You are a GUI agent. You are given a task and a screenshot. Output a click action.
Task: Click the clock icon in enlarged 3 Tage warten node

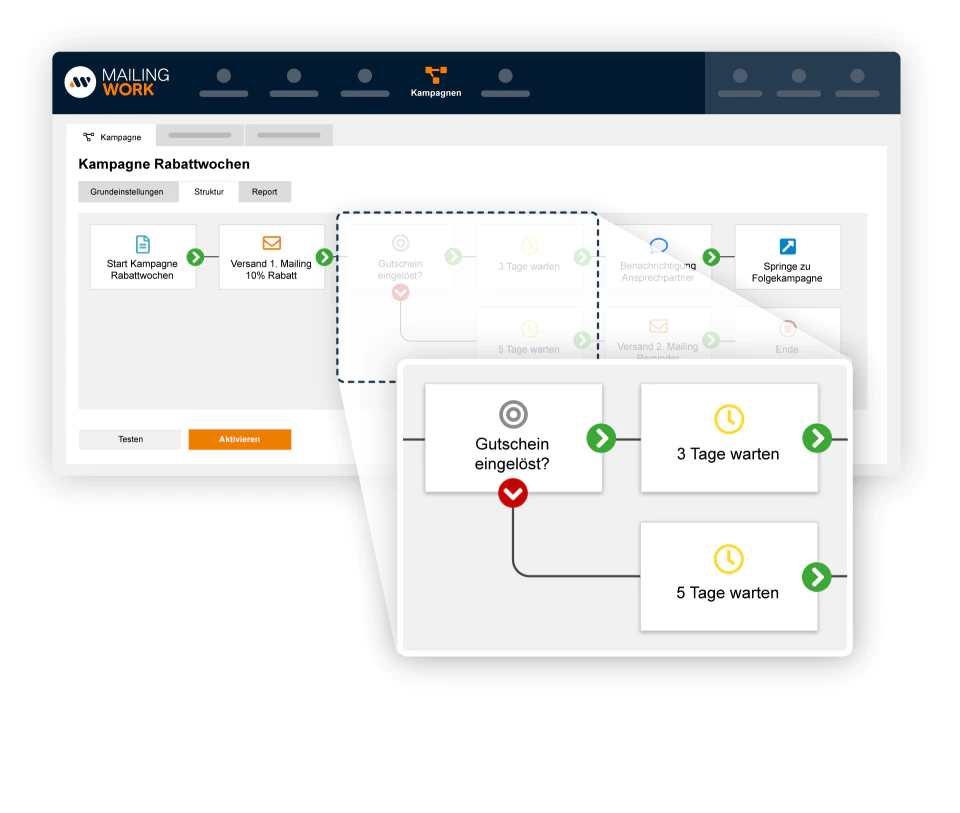[729, 419]
